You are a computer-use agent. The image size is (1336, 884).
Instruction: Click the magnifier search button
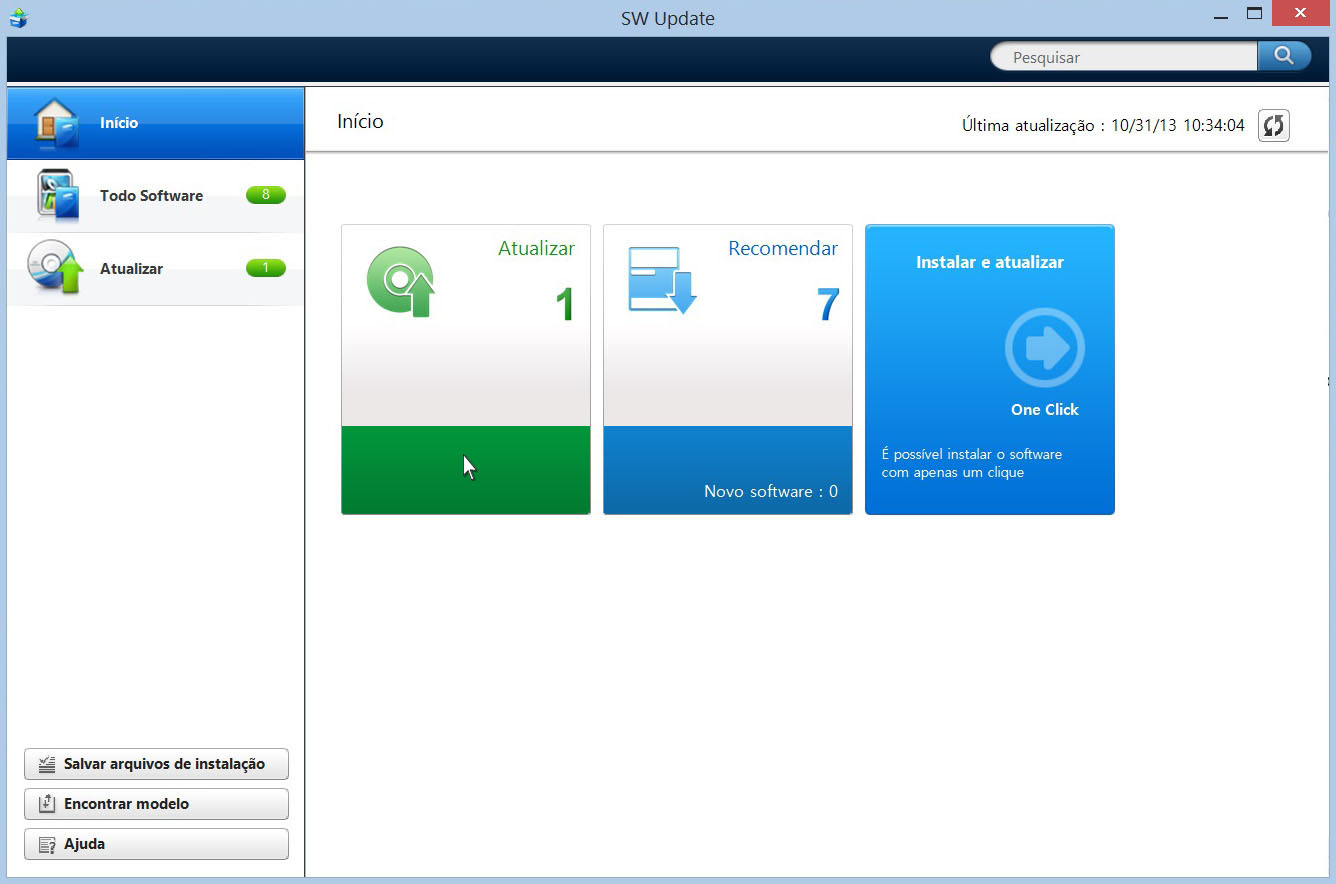click(x=1284, y=56)
